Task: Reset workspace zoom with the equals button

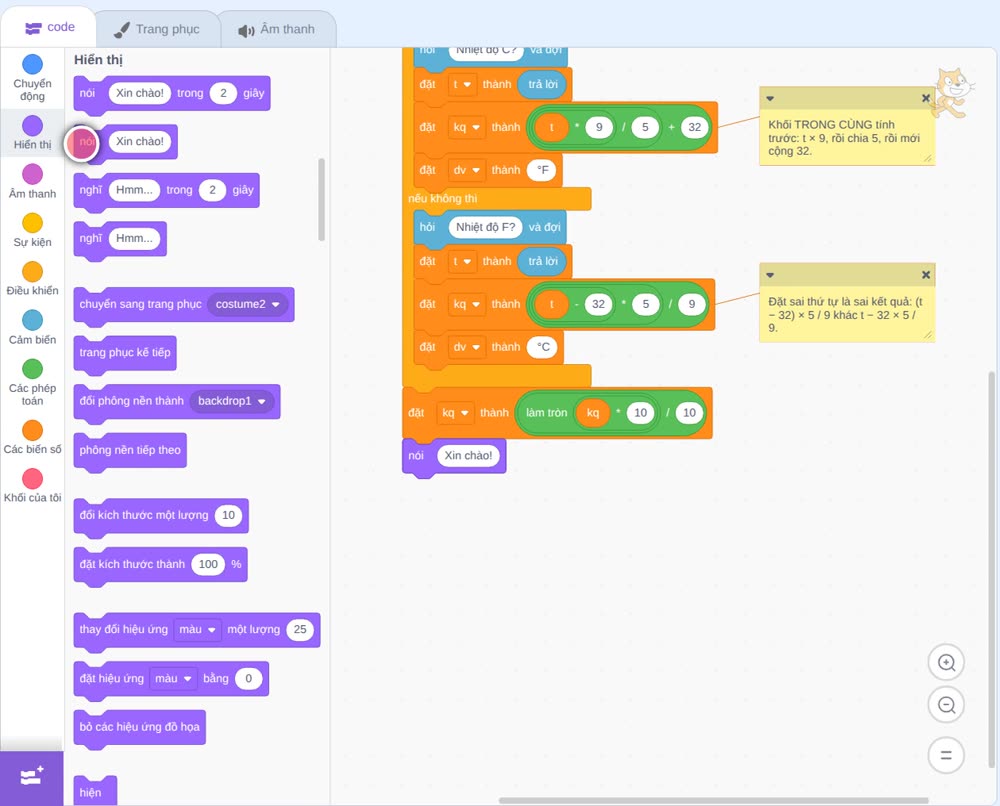Action: [x=946, y=756]
